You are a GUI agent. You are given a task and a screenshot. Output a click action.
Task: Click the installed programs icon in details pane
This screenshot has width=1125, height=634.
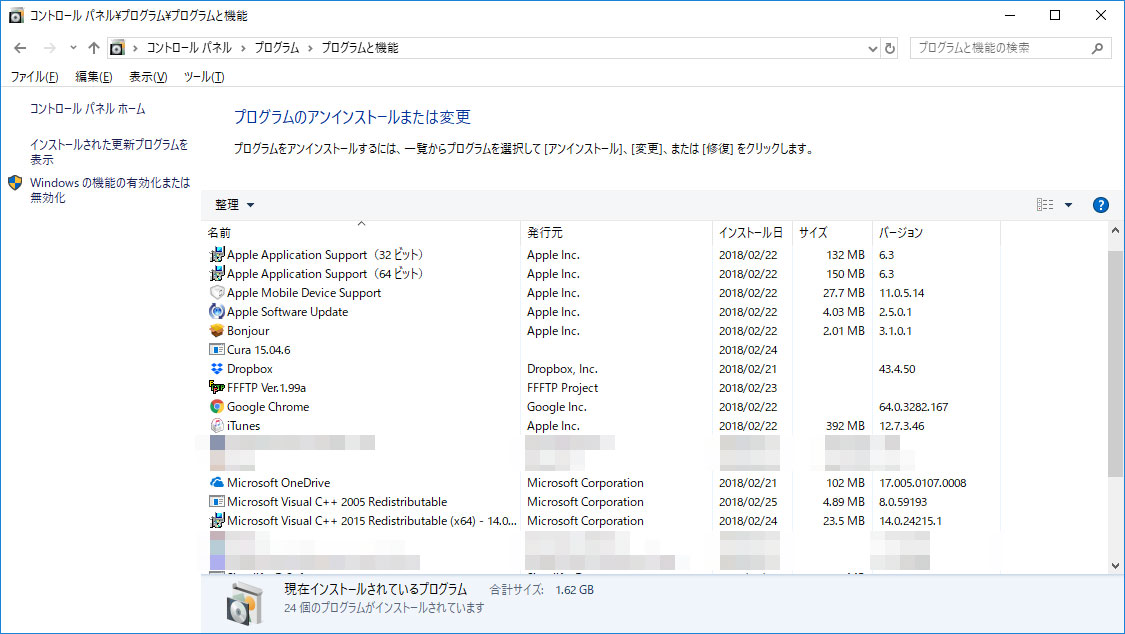244,603
